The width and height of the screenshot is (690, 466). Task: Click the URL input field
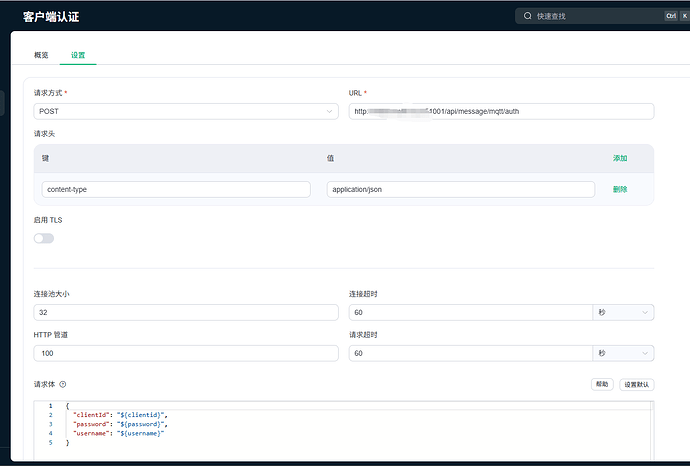(x=500, y=112)
